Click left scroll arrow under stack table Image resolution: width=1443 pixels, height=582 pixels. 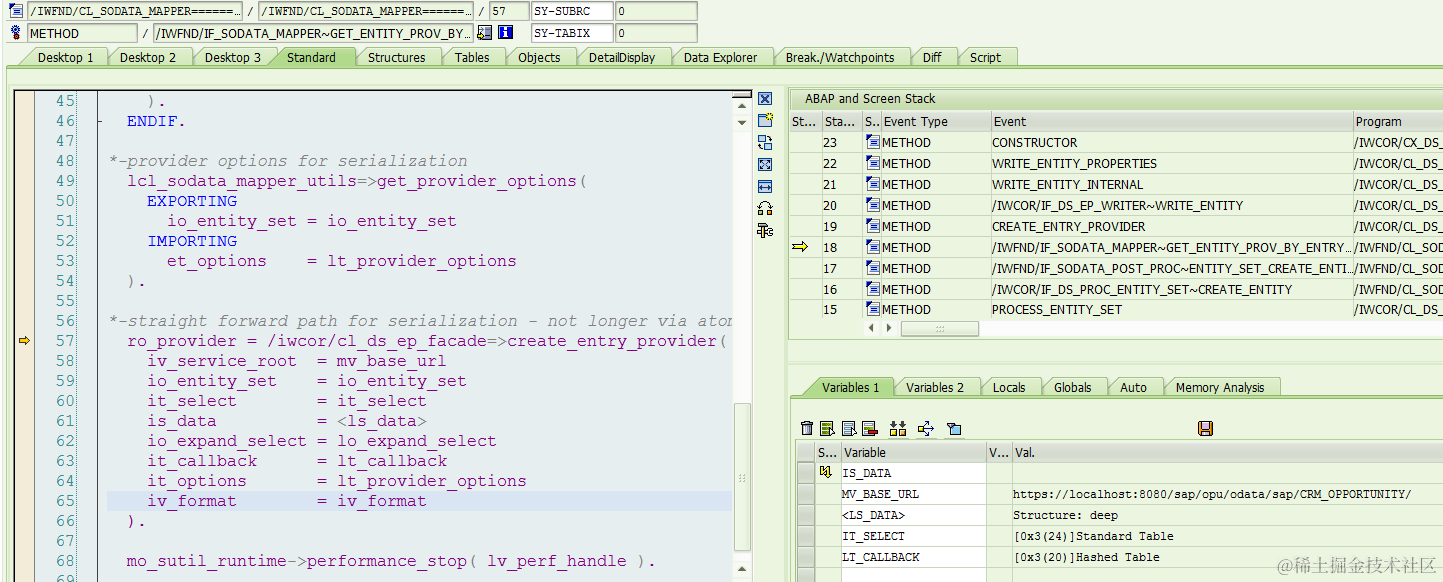(871, 328)
